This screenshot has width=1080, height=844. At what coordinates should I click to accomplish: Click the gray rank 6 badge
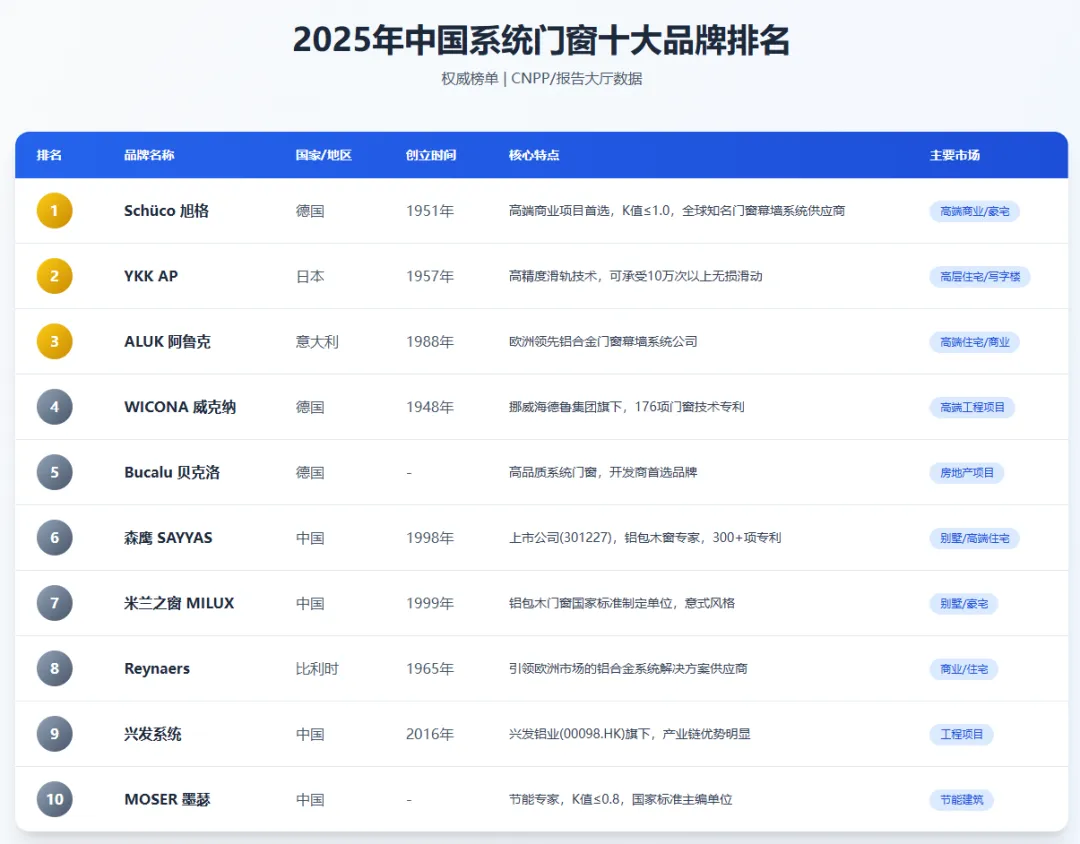pos(54,538)
